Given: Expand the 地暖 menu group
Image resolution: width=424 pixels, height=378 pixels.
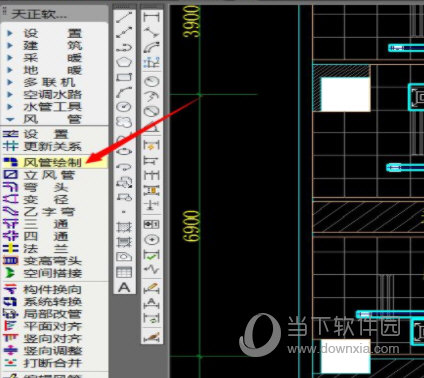Looking at the screenshot, I should (x=54, y=70).
